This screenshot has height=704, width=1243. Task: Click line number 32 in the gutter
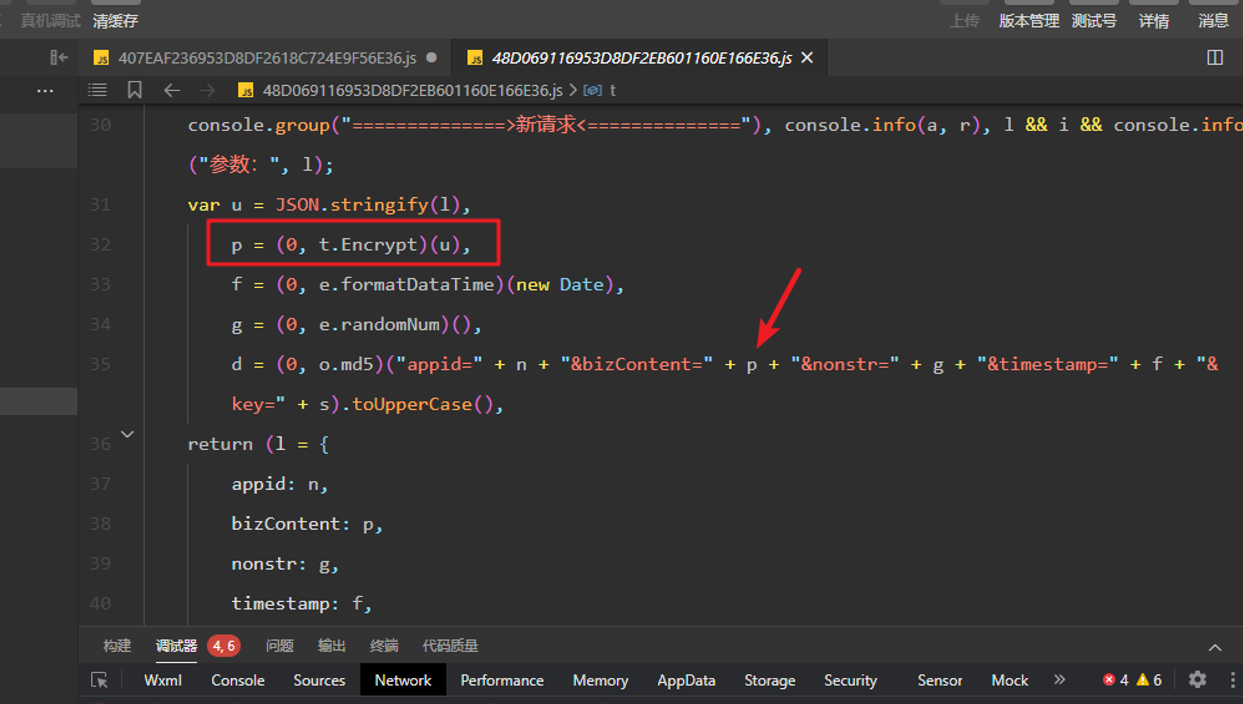(100, 245)
